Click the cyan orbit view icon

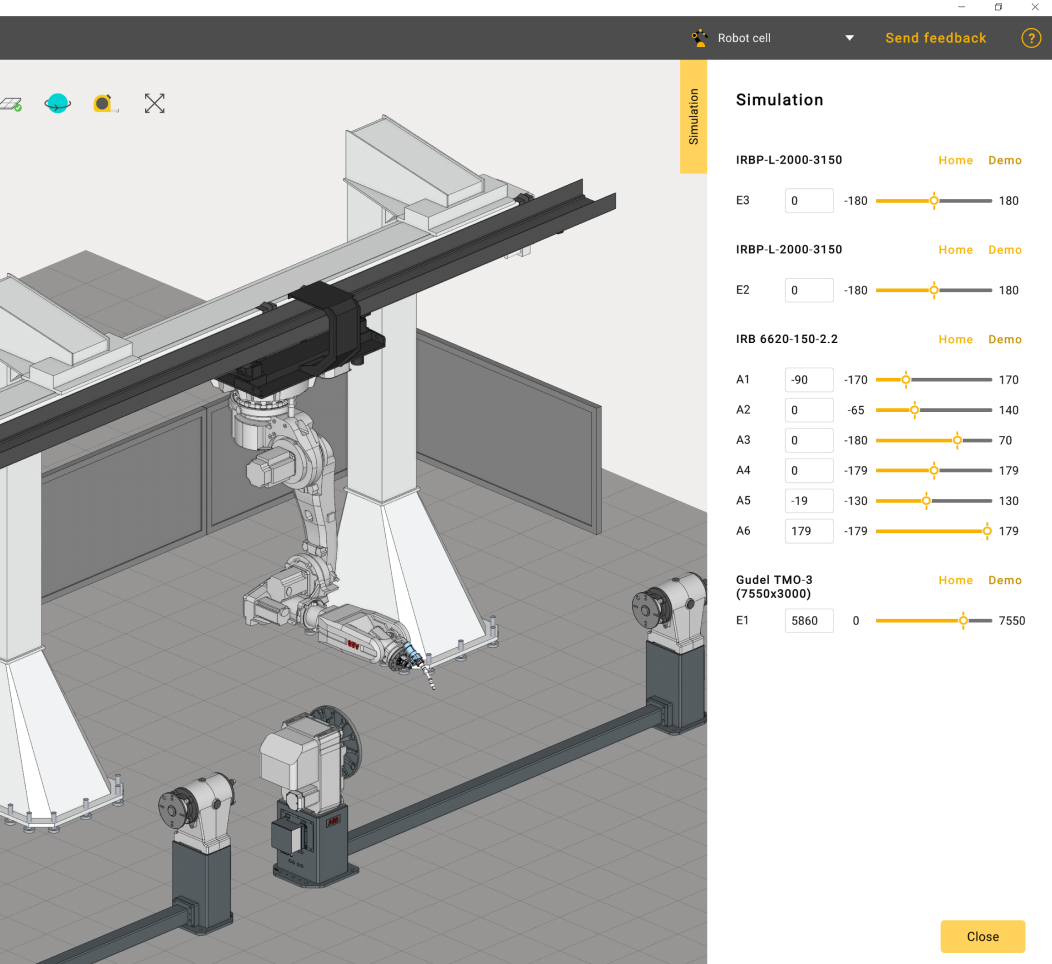(x=58, y=103)
